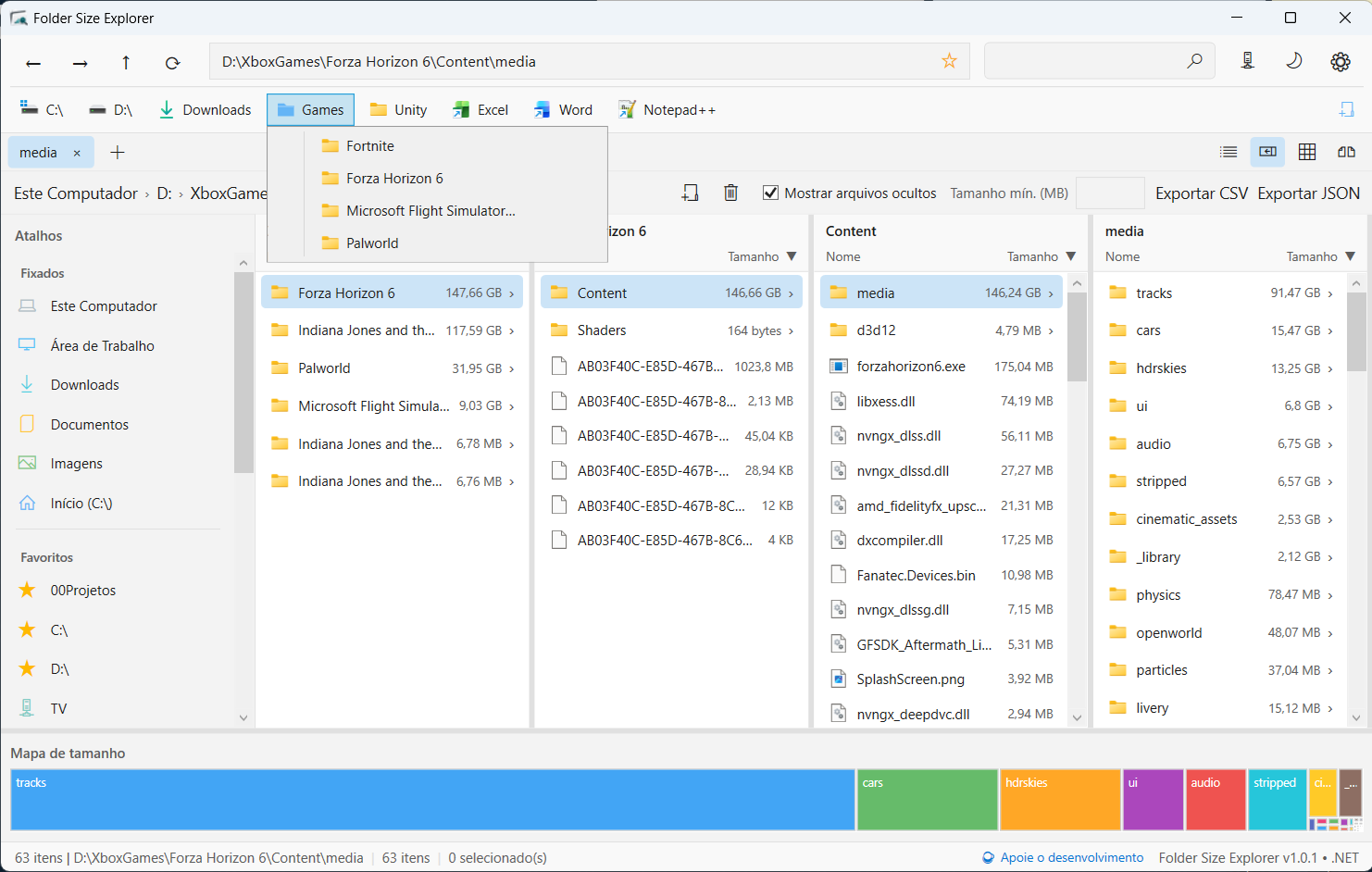Choose Fortnite from Games menu
This screenshot has height=872, width=1372.
pos(437,146)
